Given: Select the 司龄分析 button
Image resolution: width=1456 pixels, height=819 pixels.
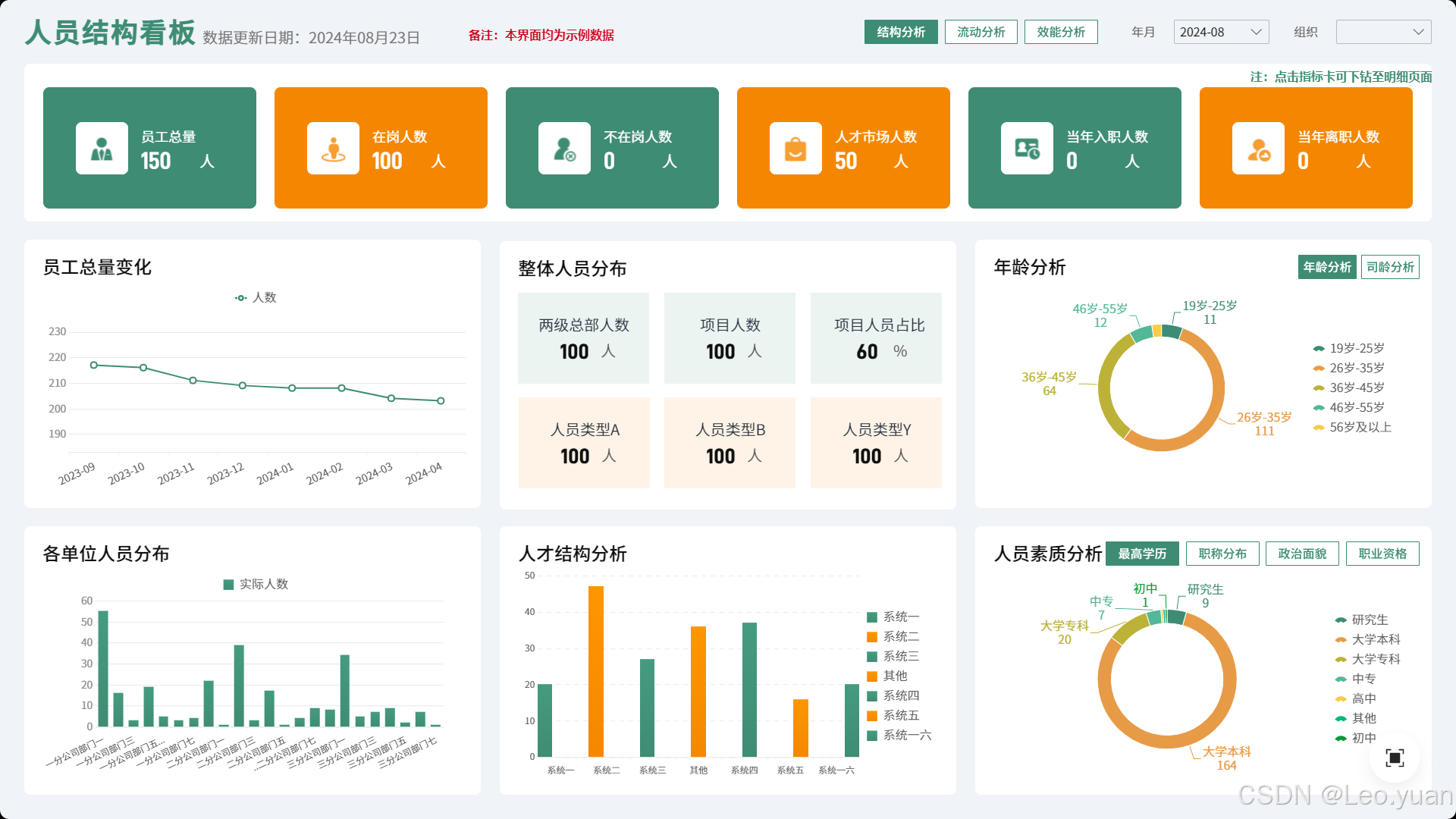Looking at the screenshot, I should pos(1389,267).
